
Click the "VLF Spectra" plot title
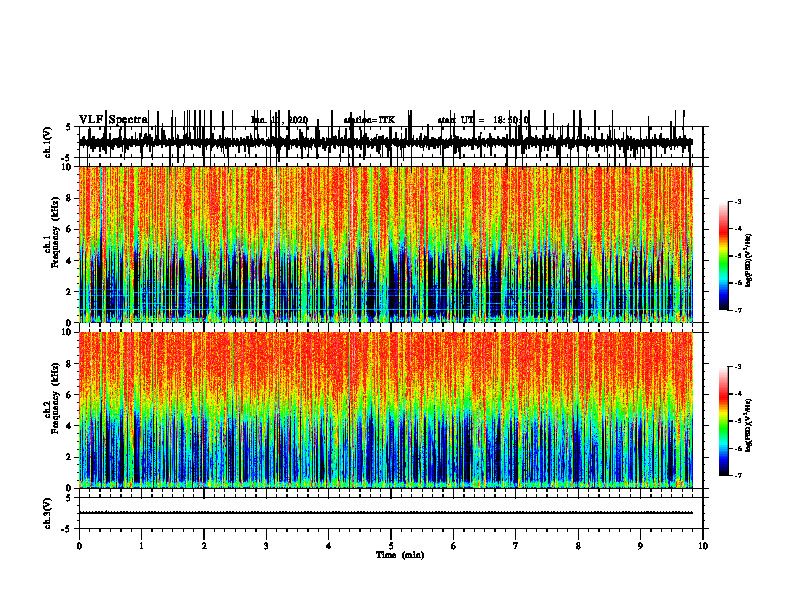113,120
